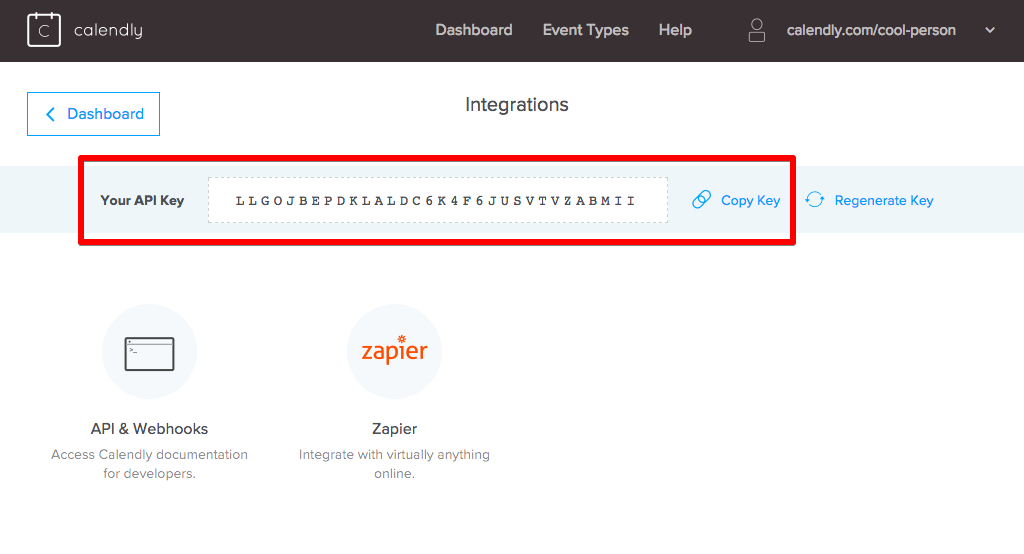Click 'Access Calendly documentation for developers' text
1024x554 pixels.
[x=150, y=464]
